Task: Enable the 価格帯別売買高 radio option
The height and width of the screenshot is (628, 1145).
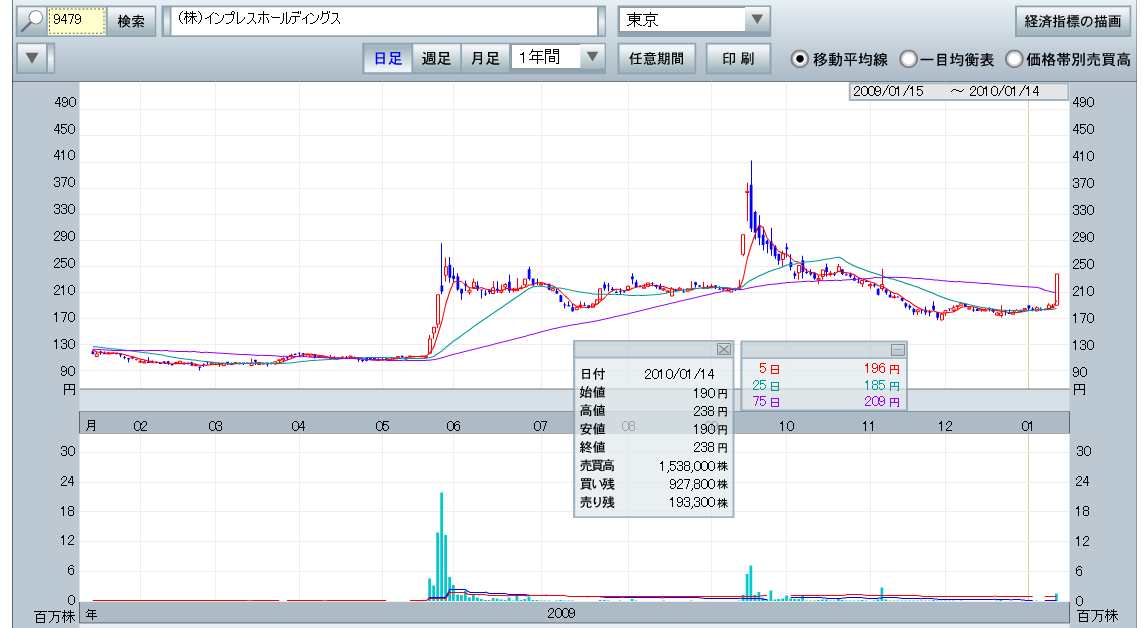Action: (1014, 59)
